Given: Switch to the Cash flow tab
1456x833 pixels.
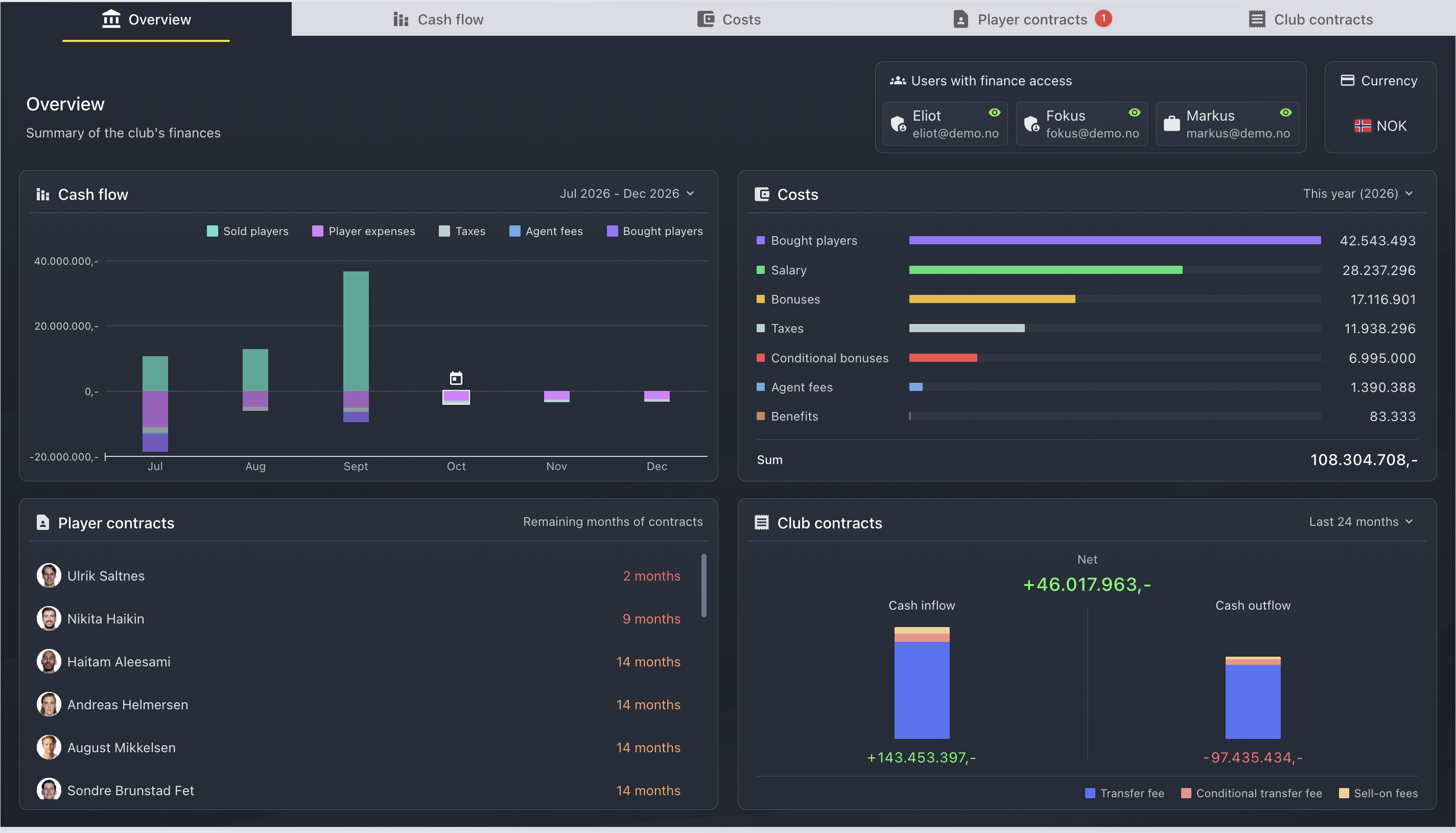Looking at the screenshot, I should (x=438, y=19).
